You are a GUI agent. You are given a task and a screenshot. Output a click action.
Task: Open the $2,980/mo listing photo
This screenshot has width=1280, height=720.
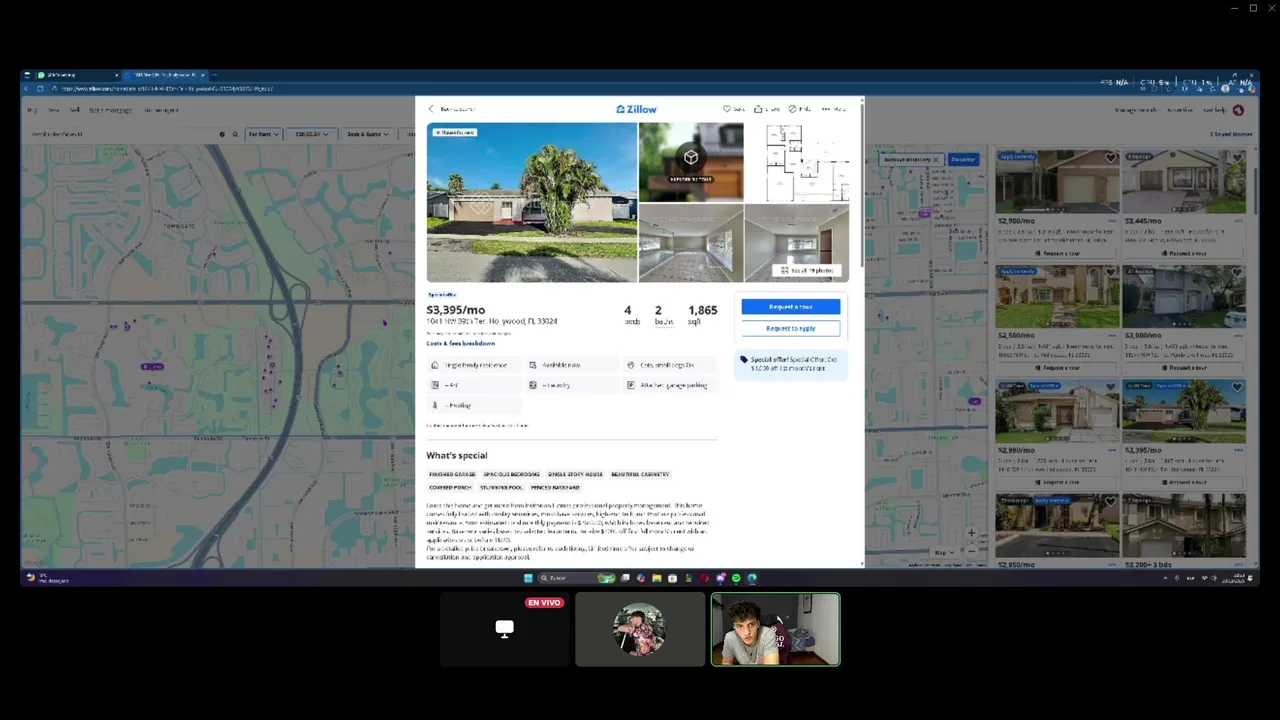pyautogui.click(x=1057, y=411)
